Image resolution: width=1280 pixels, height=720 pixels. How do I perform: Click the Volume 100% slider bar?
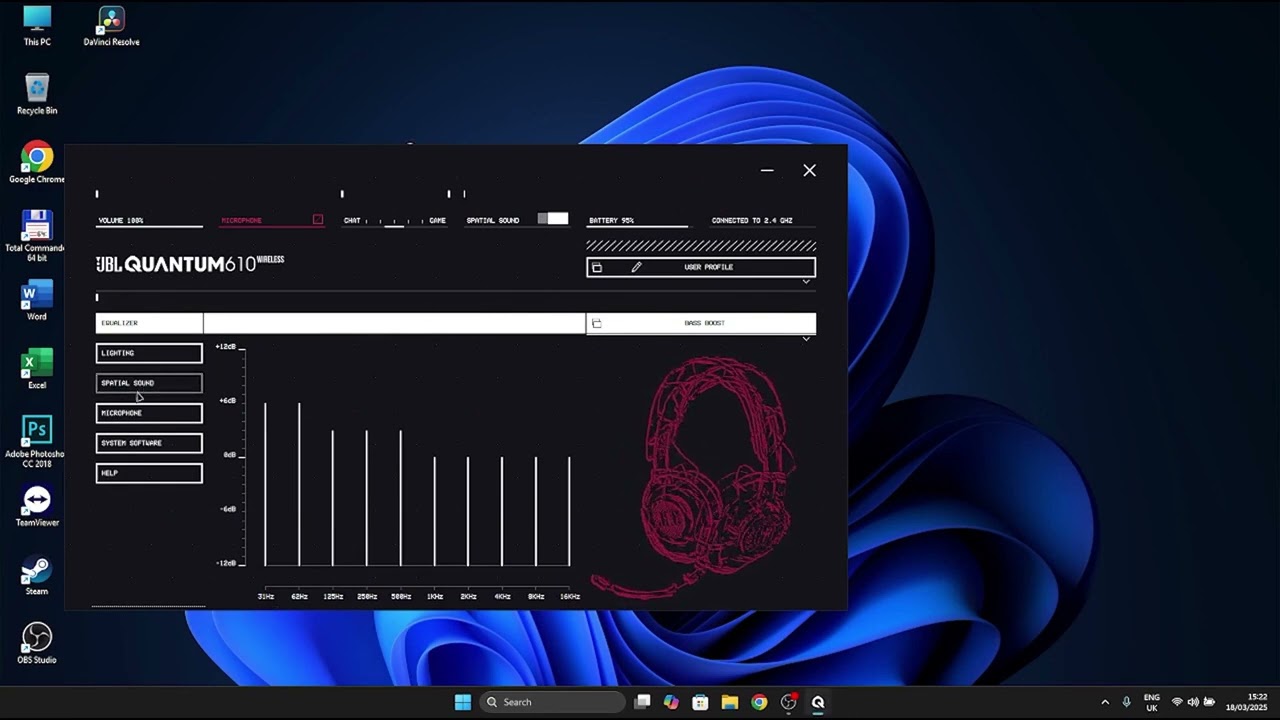[149, 227]
